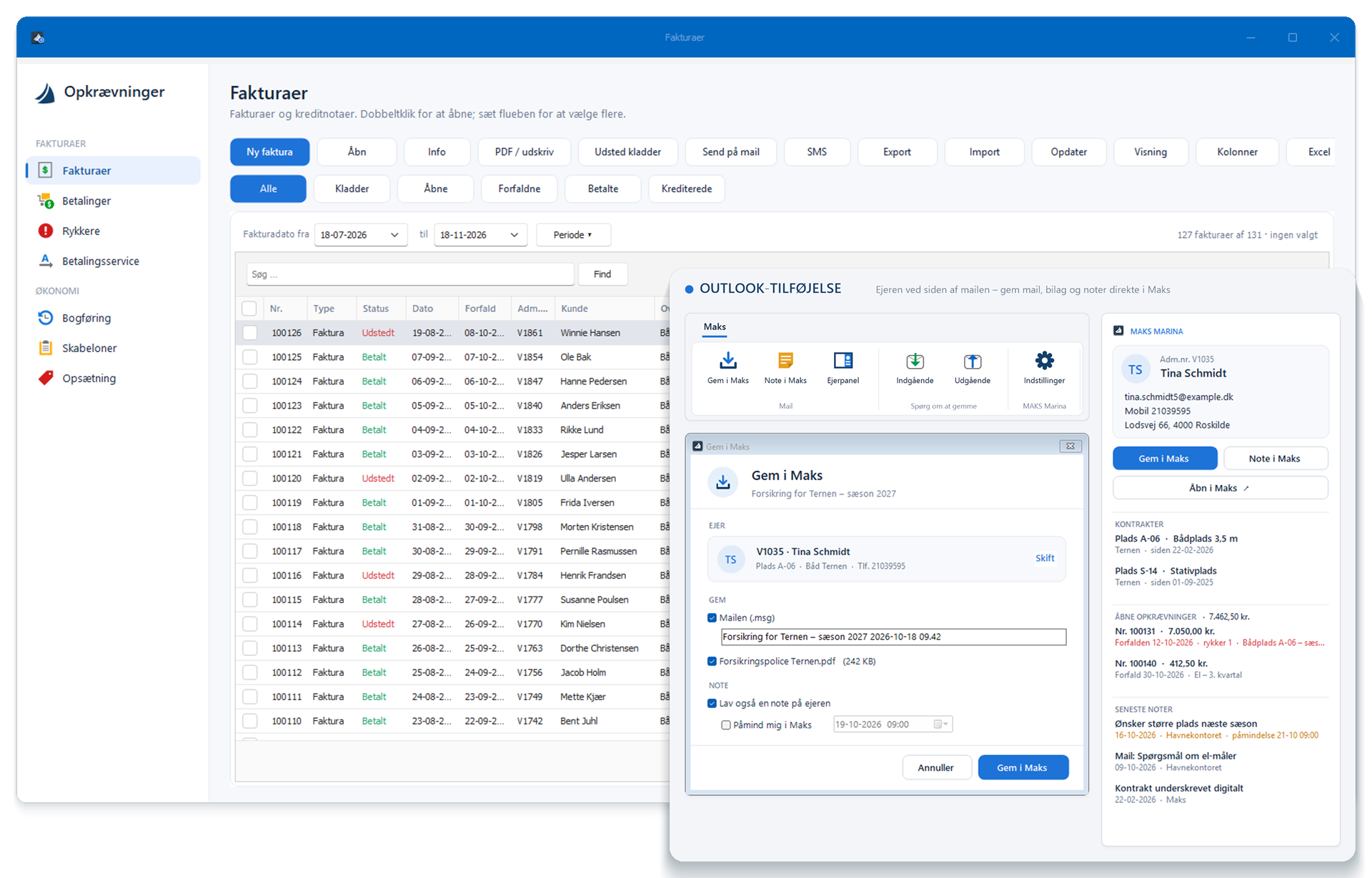Viewport: 1372px width, 878px height.
Task: Toggle the Forsikringspolice Ternen.pdf checkbox
Action: (712, 662)
